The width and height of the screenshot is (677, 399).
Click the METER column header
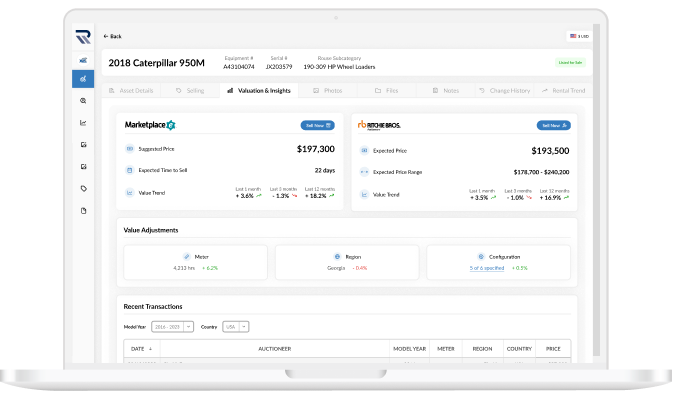point(446,349)
